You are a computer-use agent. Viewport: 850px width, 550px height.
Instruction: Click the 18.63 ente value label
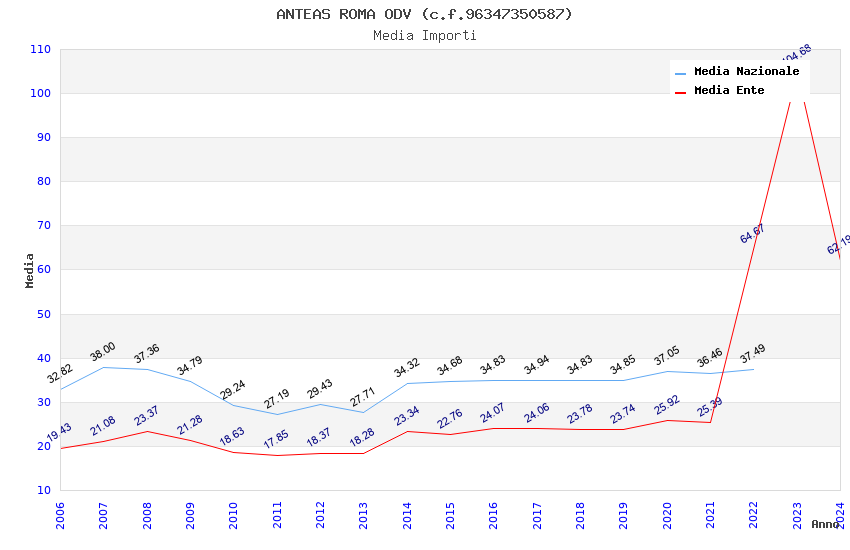[x=233, y=436]
